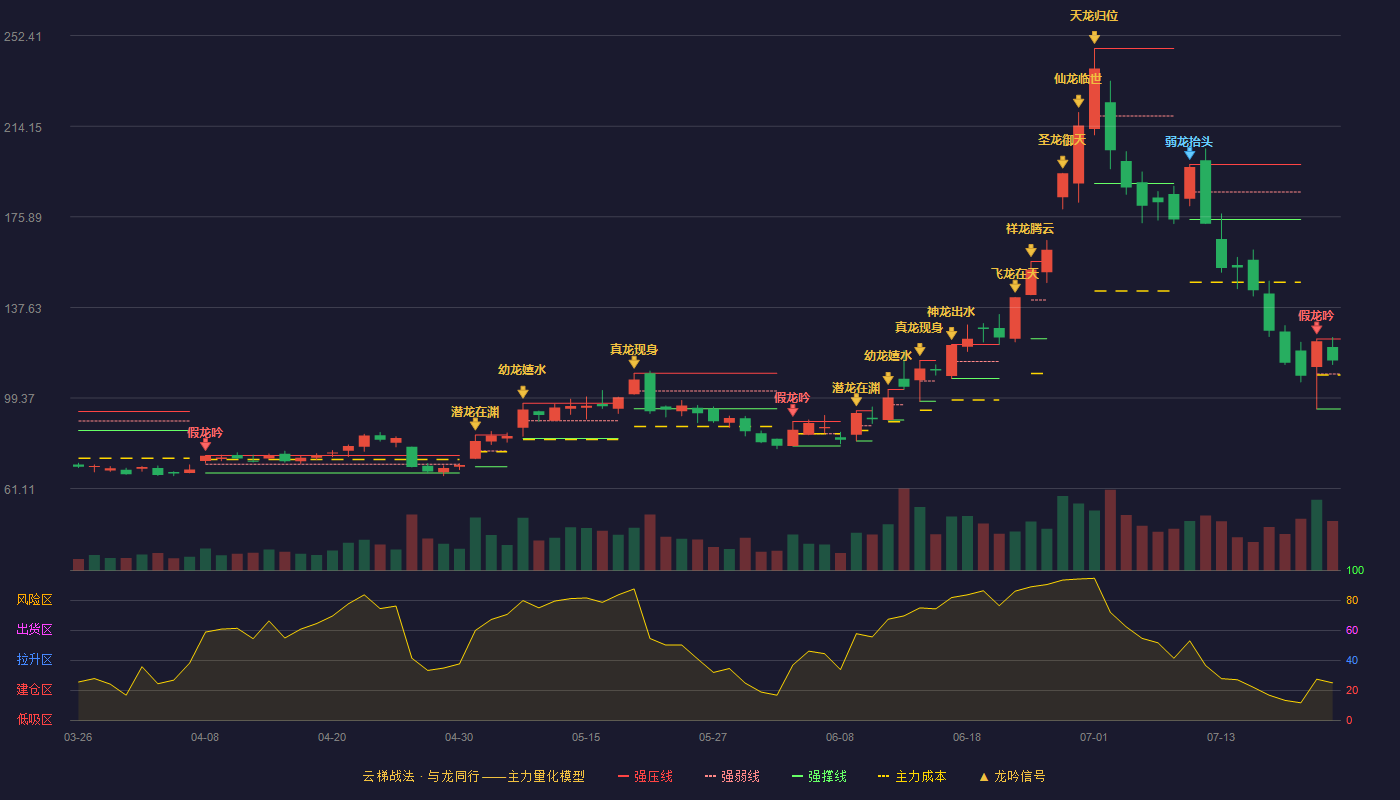Click the 神龙出水 signal arrow
This screenshot has width=1400, height=800.
[x=951, y=333]
